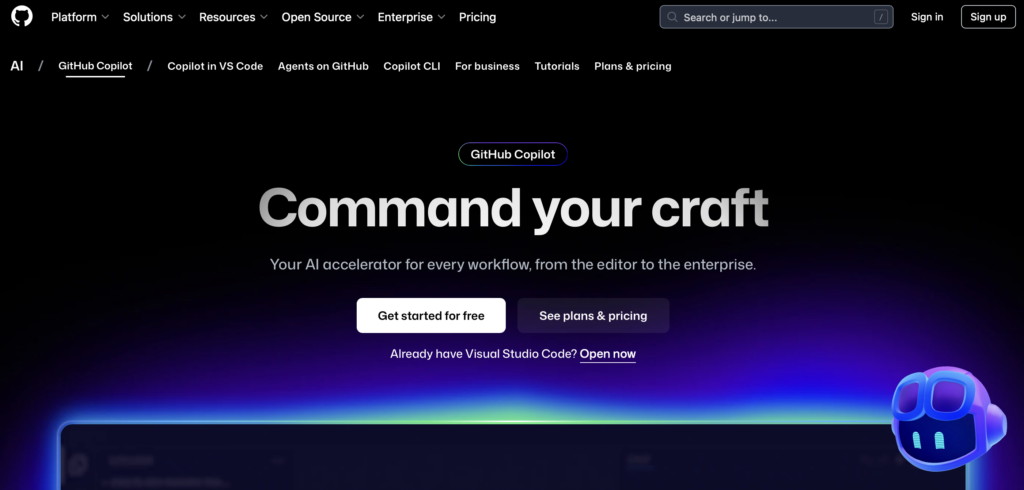This screenshot has height=490, width=1024.
Task: Open the Agents on GitHub tab
Action: pyautogui.click(x=323, y=66)
